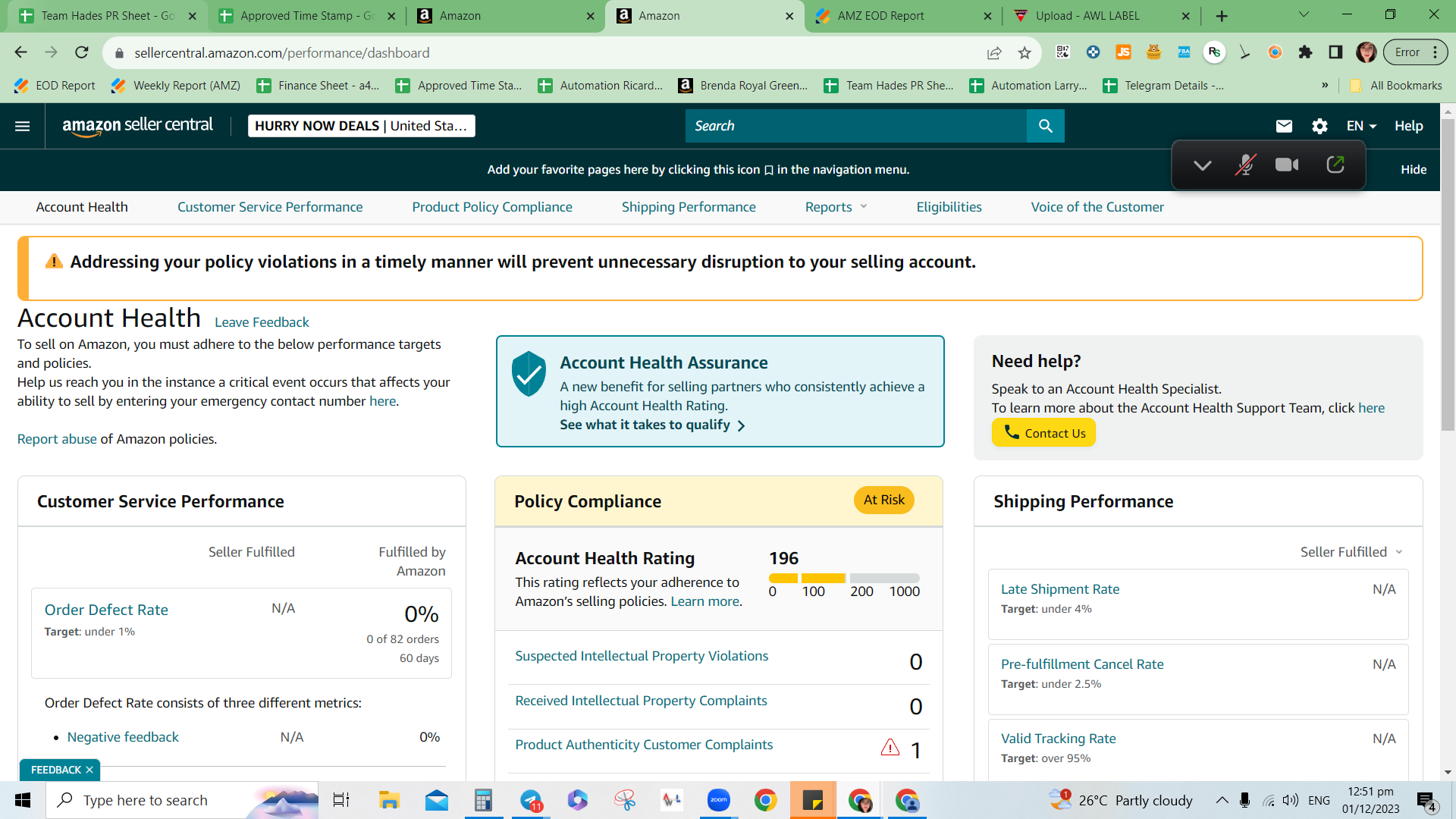Switch to the Shipping Performance tab

click(x=689, y=207)
